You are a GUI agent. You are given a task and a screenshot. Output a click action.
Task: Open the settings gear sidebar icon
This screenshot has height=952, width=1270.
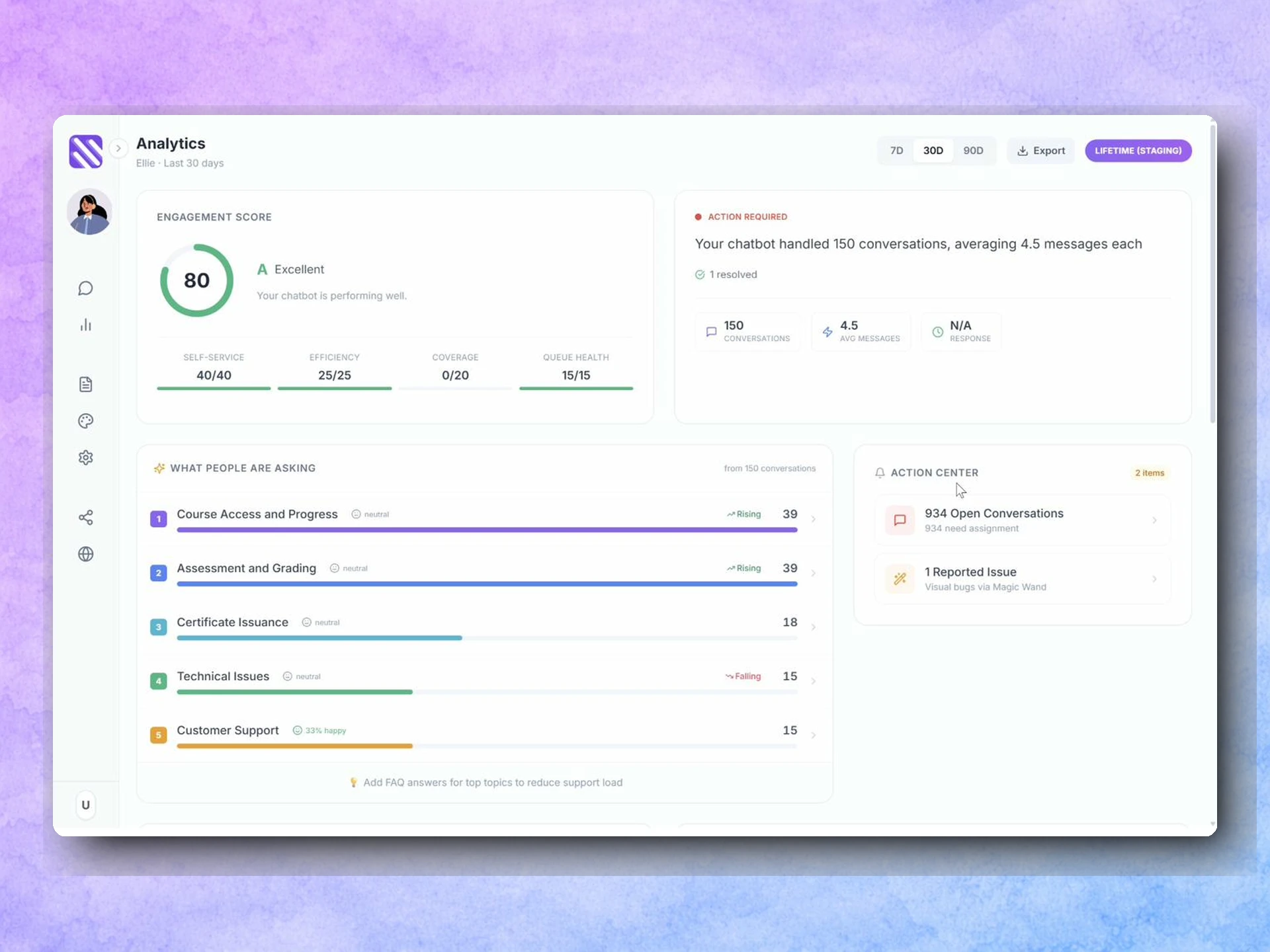click(85, 457)
